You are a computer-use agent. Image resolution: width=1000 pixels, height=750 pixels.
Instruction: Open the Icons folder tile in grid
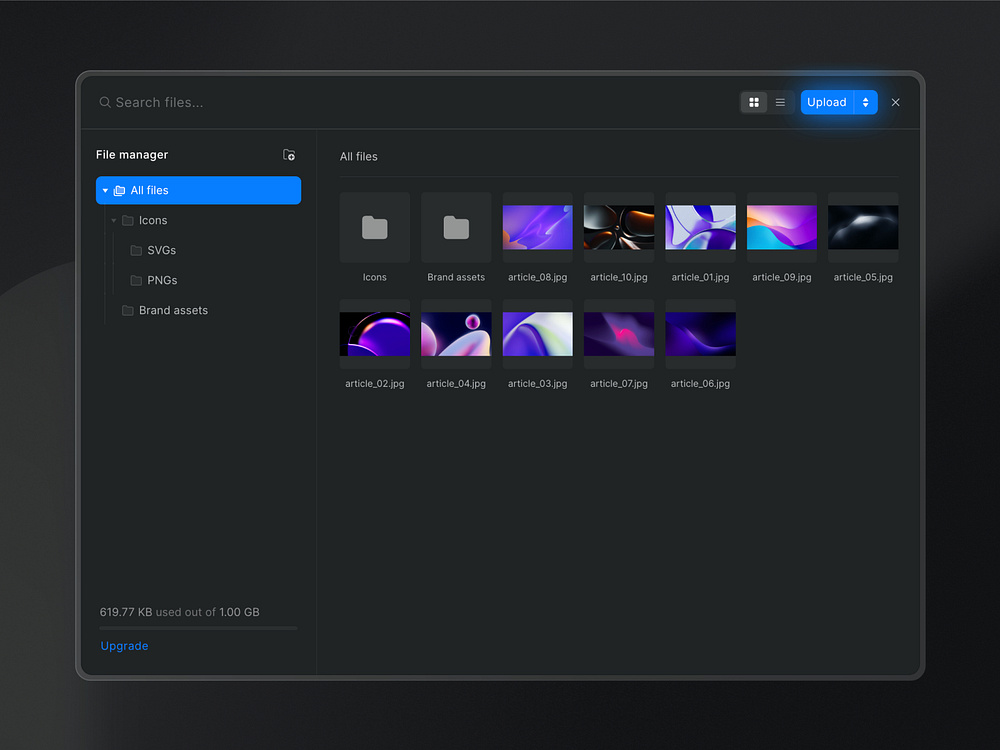click(x=375, y=228)
